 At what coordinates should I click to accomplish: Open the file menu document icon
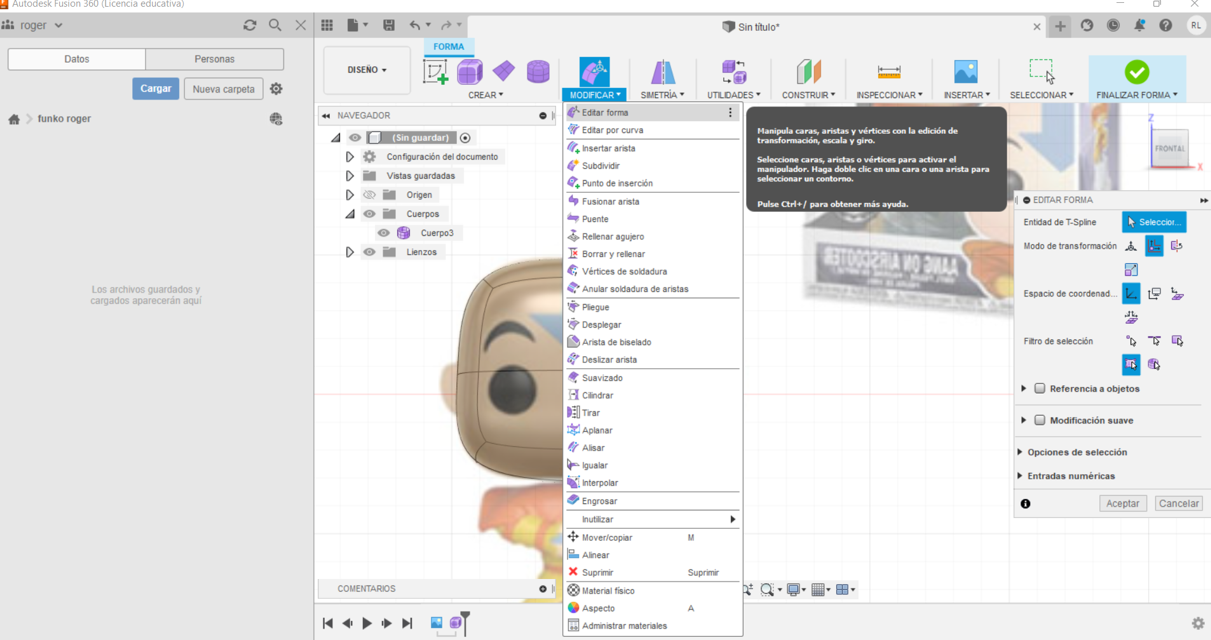[x=353, y=25]
